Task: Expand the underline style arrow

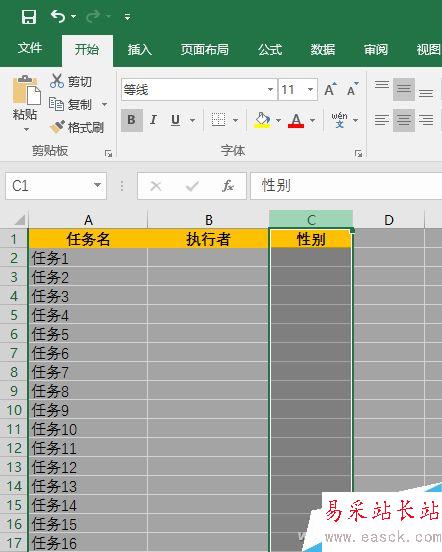Action: click(192, 120)
